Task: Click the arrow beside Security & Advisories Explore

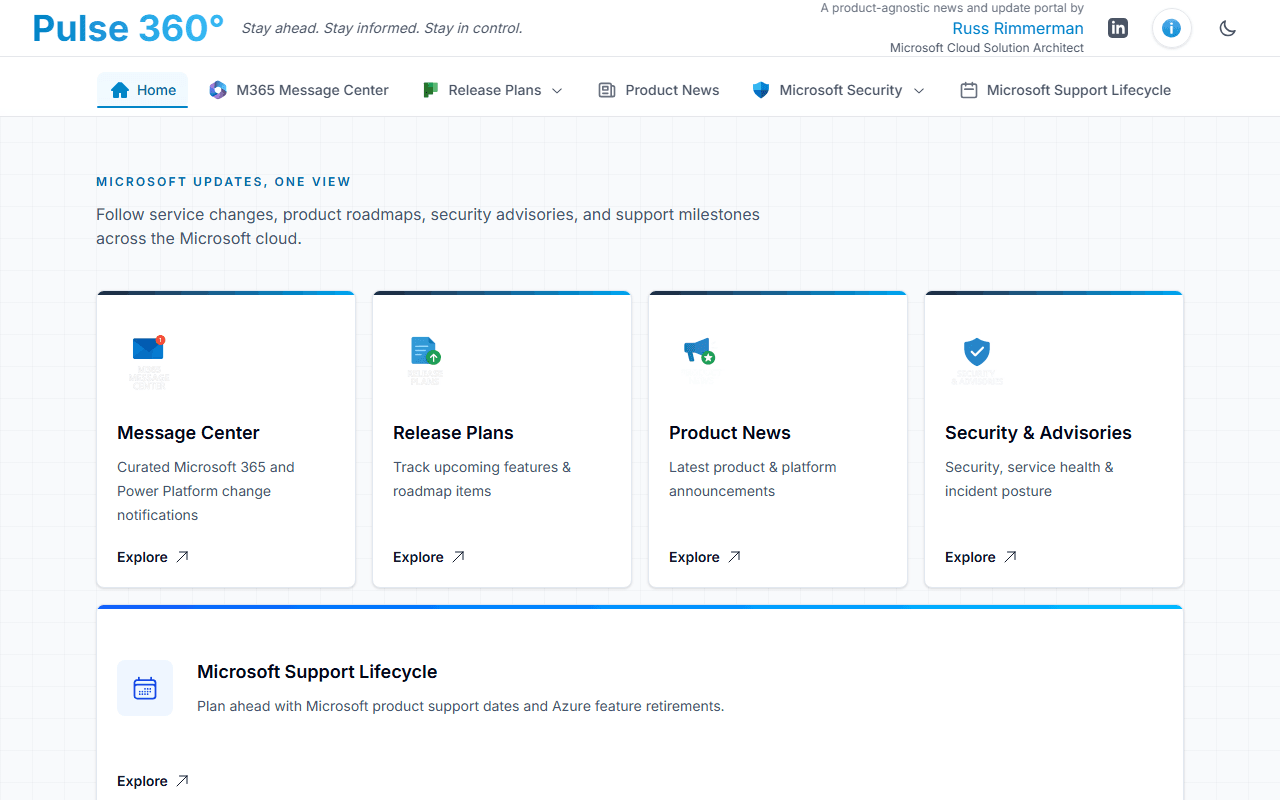Action: (1010, 557)
